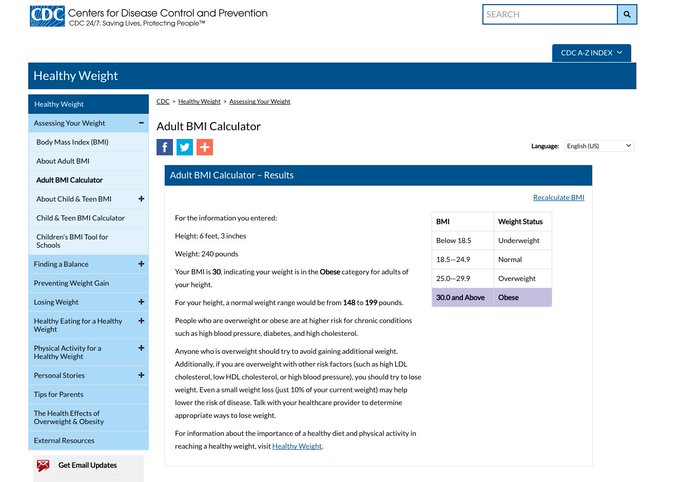
Task: Open The Health Effects of Overweight & Obesity
Action: coord(88,417)
